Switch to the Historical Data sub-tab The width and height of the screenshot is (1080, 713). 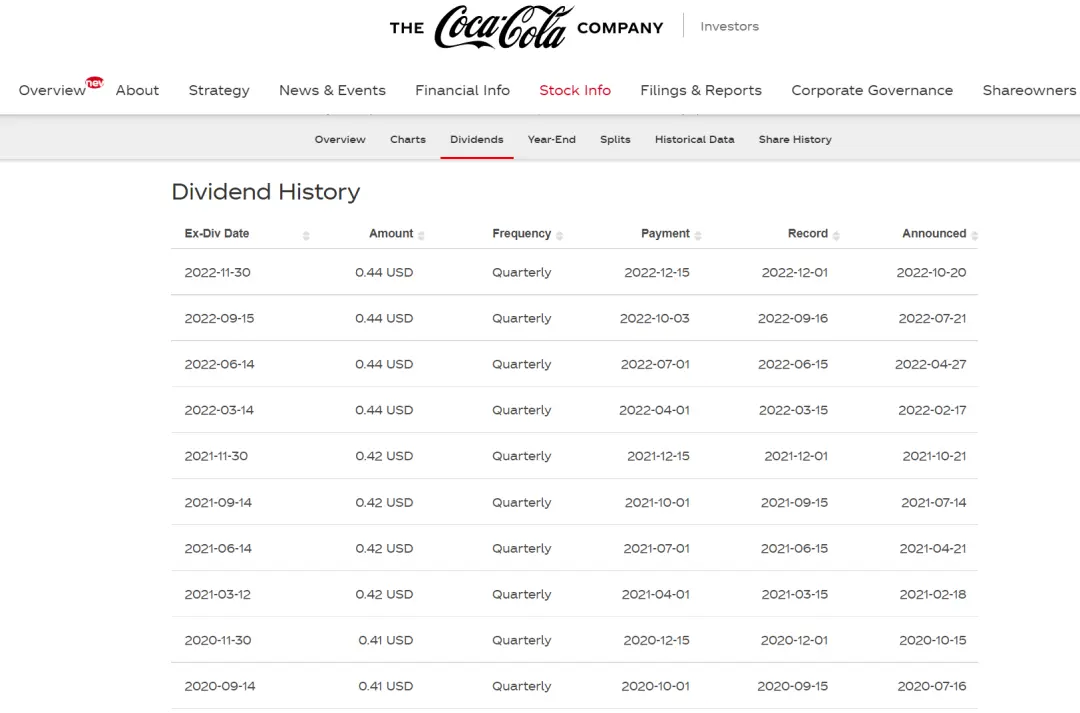coord(694,139)
